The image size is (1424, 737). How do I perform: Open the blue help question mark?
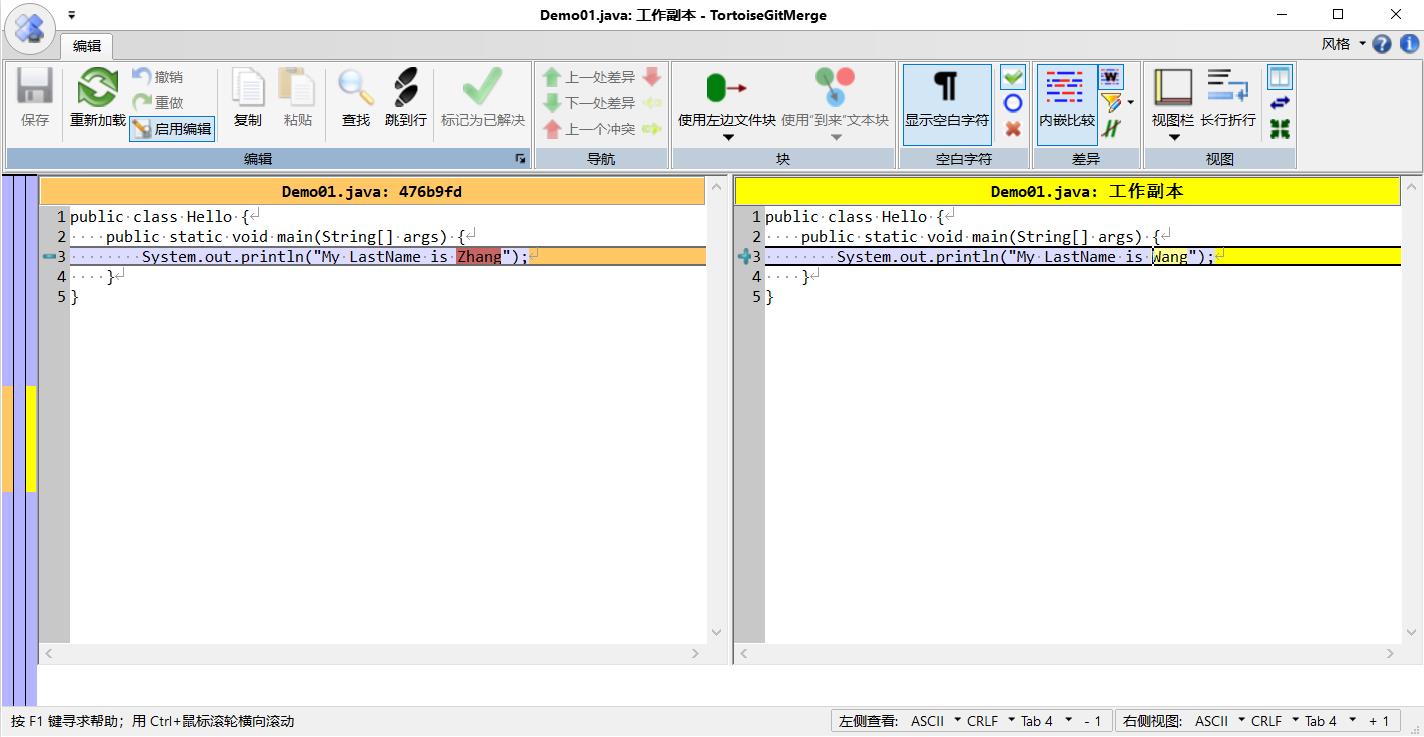pyautogui.click(x=1382, y=44)
